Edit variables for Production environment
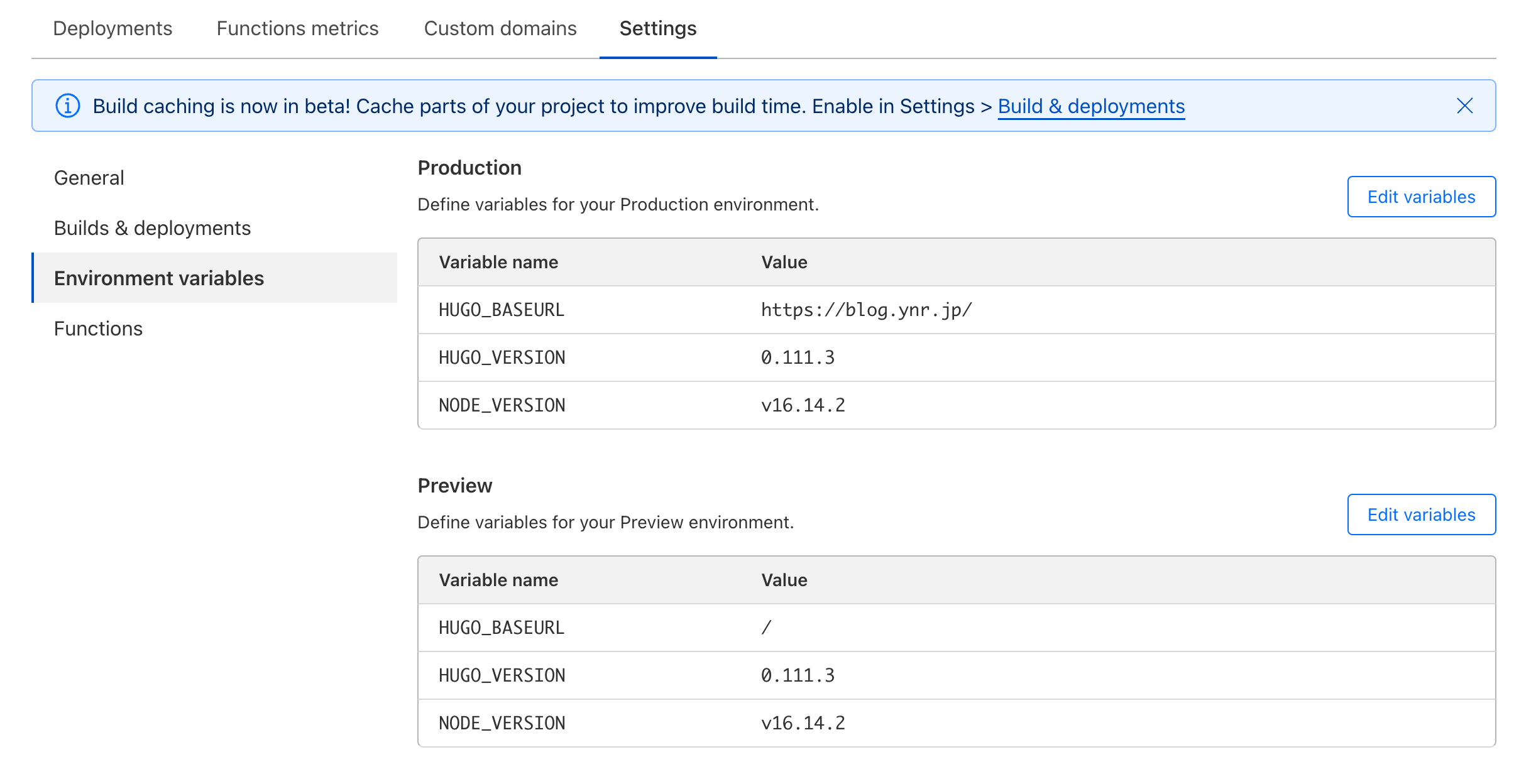Image resolution: width=1536 pixels, height=784 pixels. tap(1421, 197)
